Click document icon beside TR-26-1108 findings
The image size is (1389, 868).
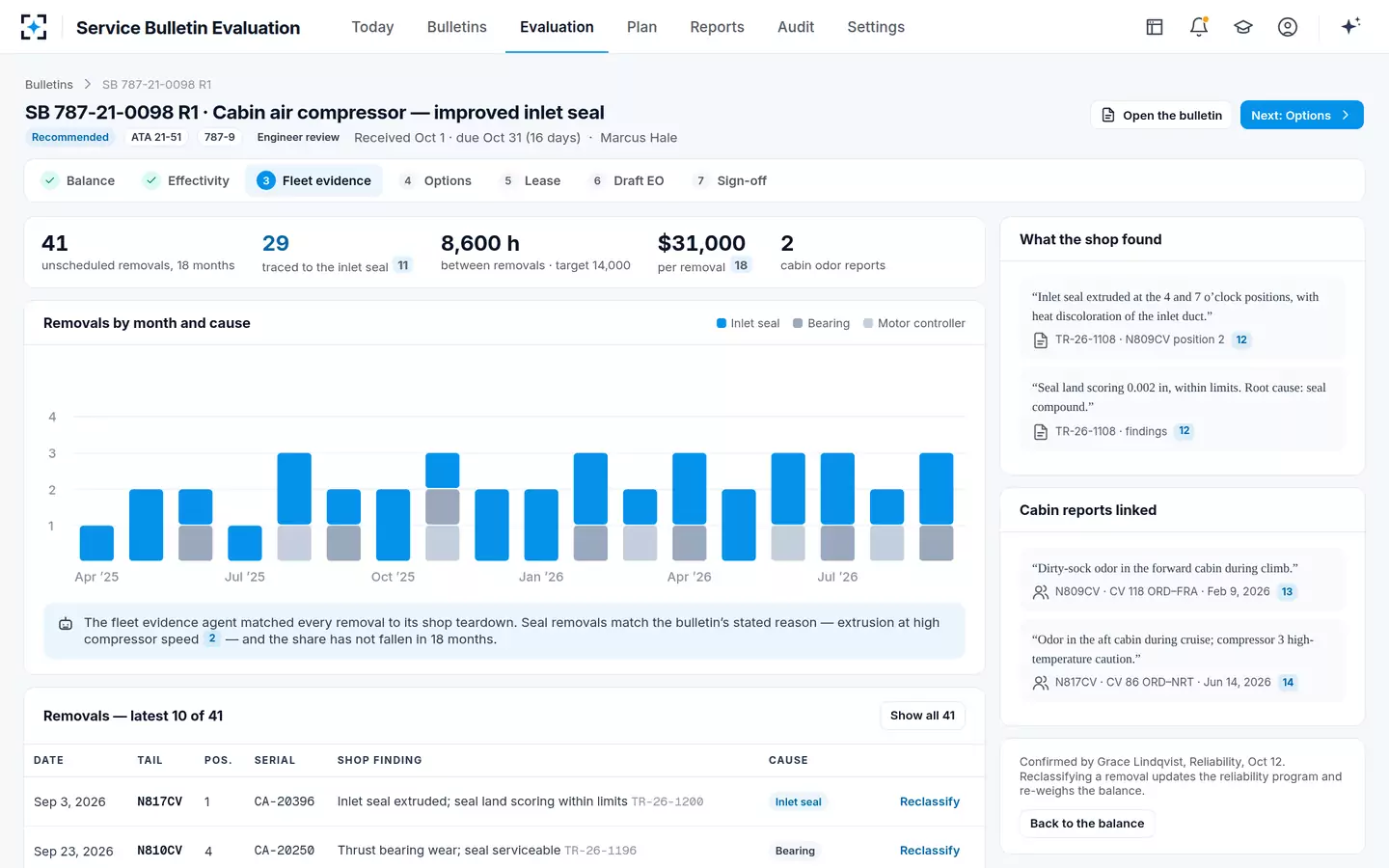[1041, 432]
